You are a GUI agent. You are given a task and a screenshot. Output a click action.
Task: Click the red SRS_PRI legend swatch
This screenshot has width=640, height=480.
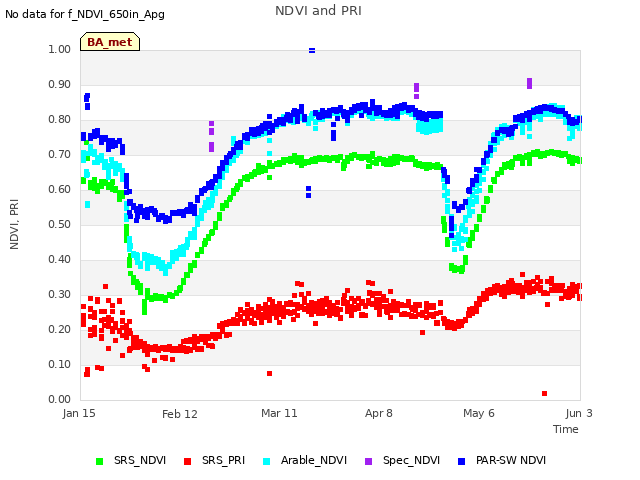(x=187, y=461)
